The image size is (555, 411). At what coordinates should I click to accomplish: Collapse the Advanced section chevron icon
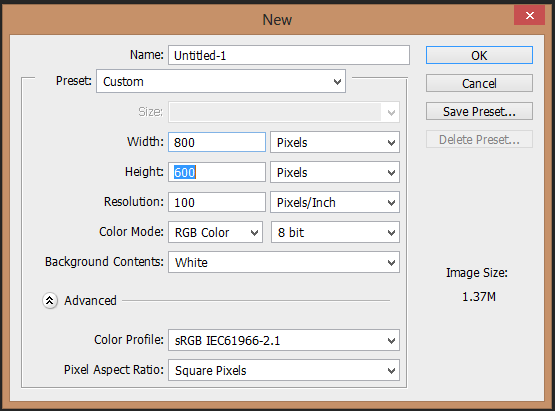[50, 301]
